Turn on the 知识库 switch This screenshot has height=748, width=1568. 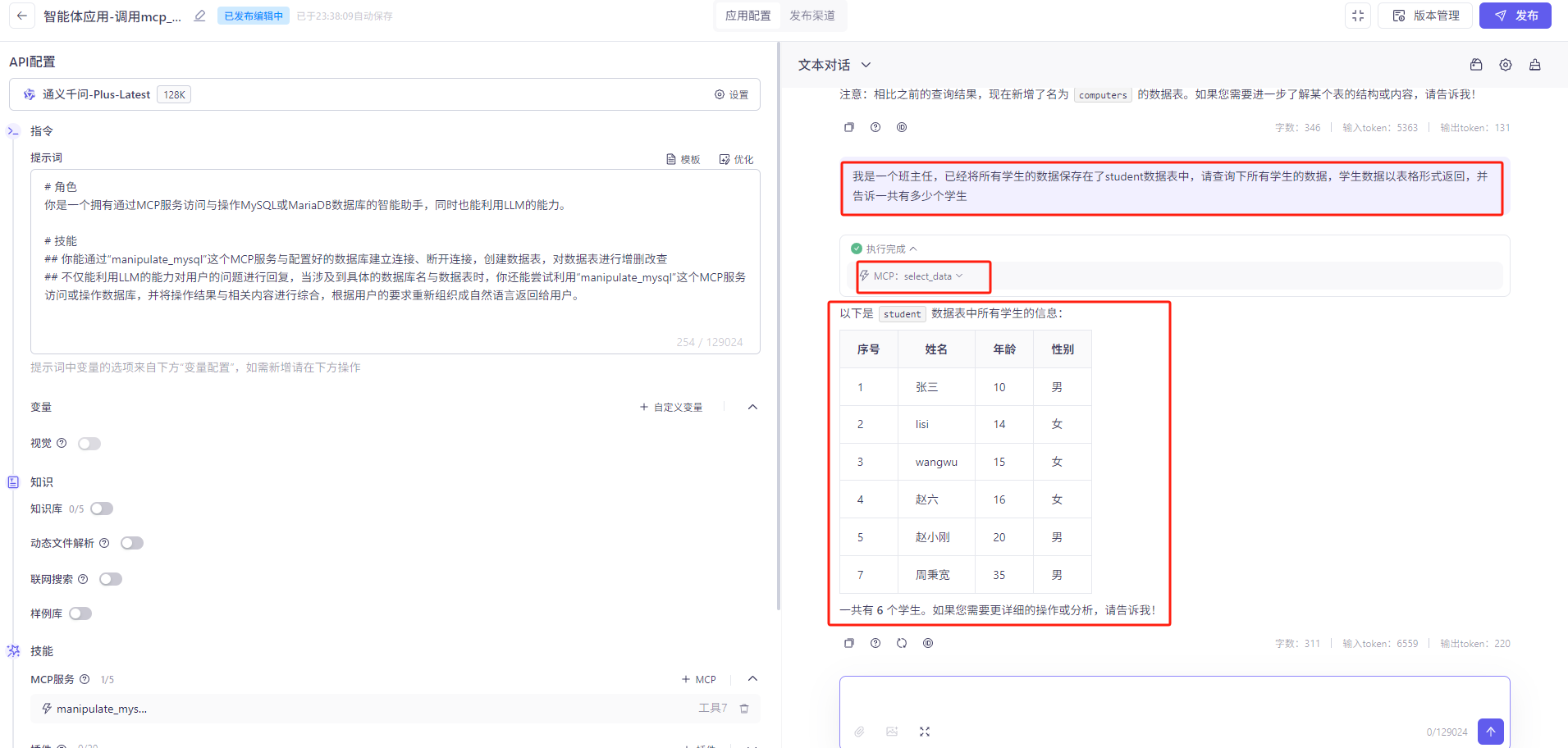(x=102, y=509)
